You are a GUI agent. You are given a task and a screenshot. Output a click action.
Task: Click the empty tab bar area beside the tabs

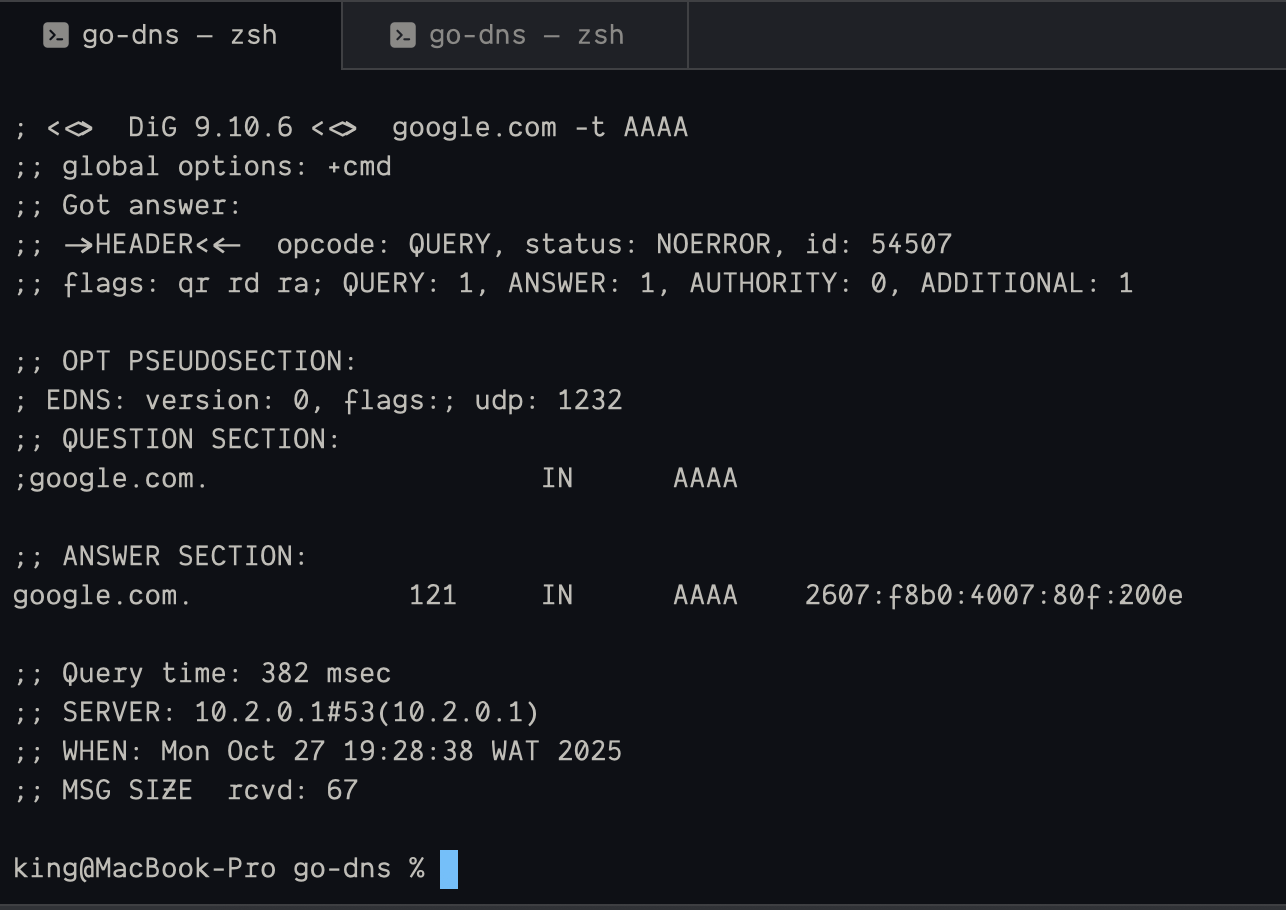[x=985, y=36]
